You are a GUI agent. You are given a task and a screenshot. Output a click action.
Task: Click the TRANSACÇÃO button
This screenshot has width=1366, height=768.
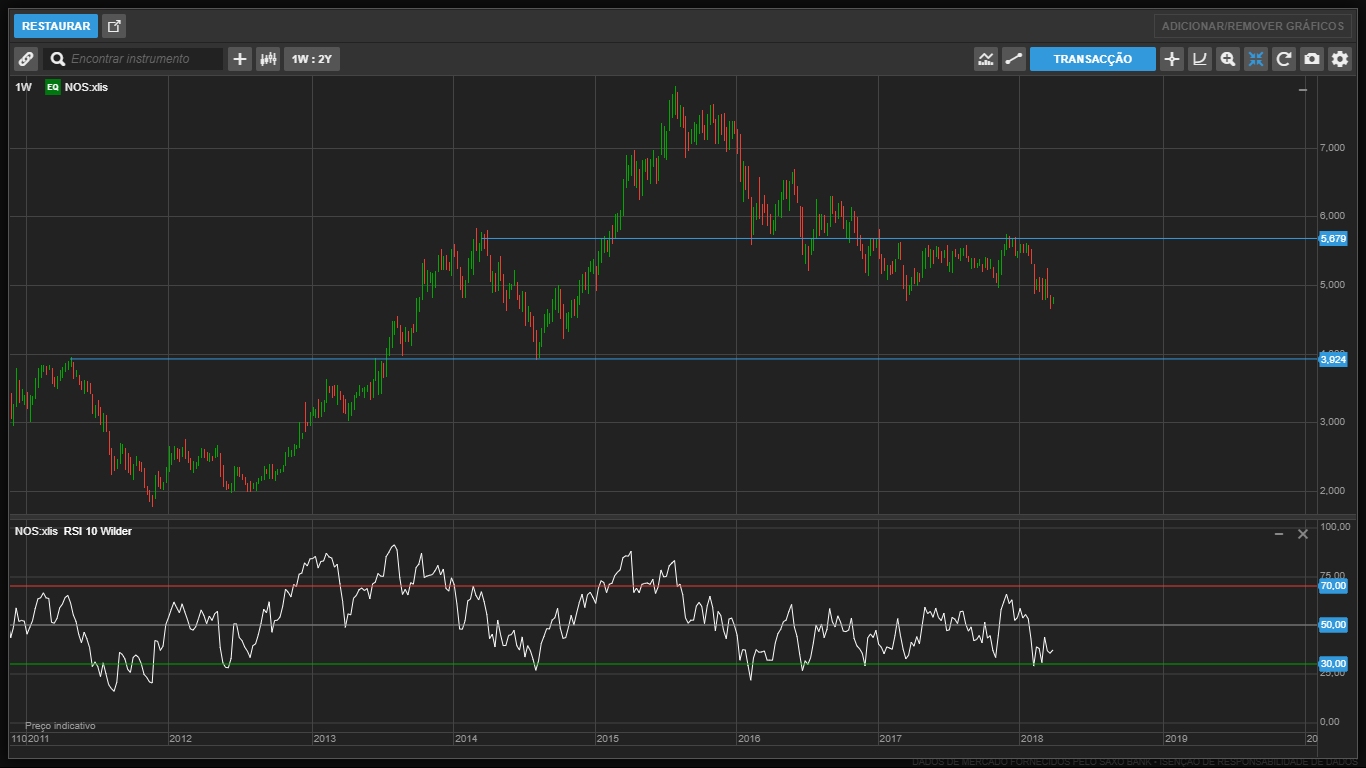tap(1092, 59)
